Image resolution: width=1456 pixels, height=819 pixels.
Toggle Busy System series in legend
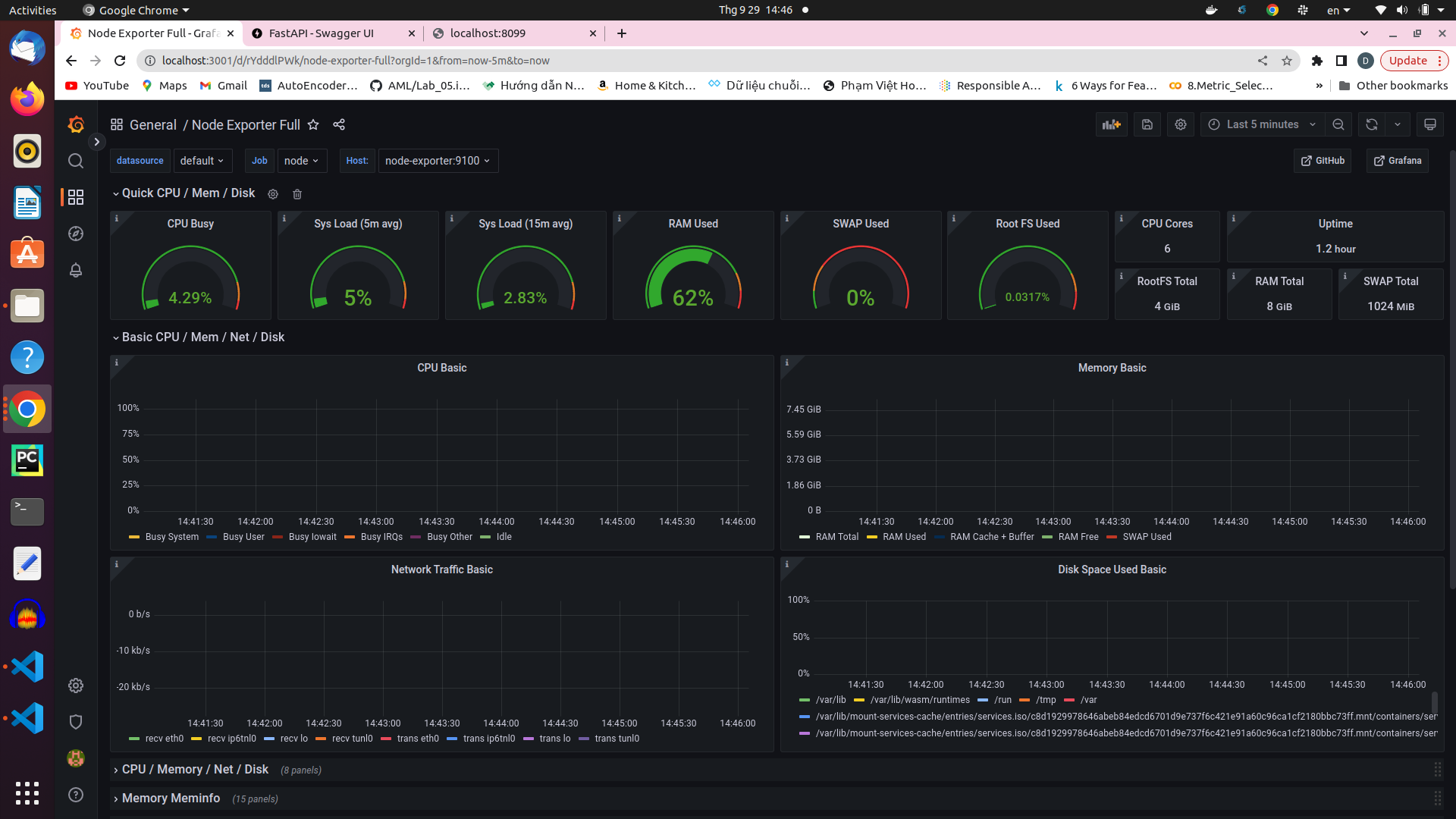pos(171,537)
